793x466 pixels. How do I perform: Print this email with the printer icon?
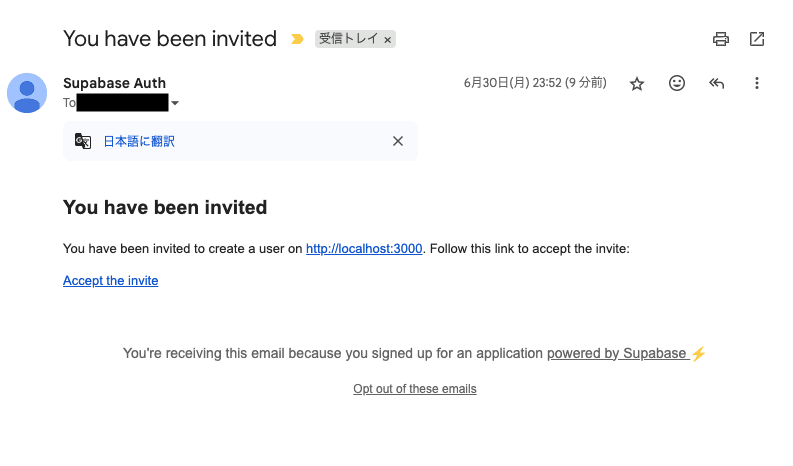pyautogui.click(x=721, y=39)
